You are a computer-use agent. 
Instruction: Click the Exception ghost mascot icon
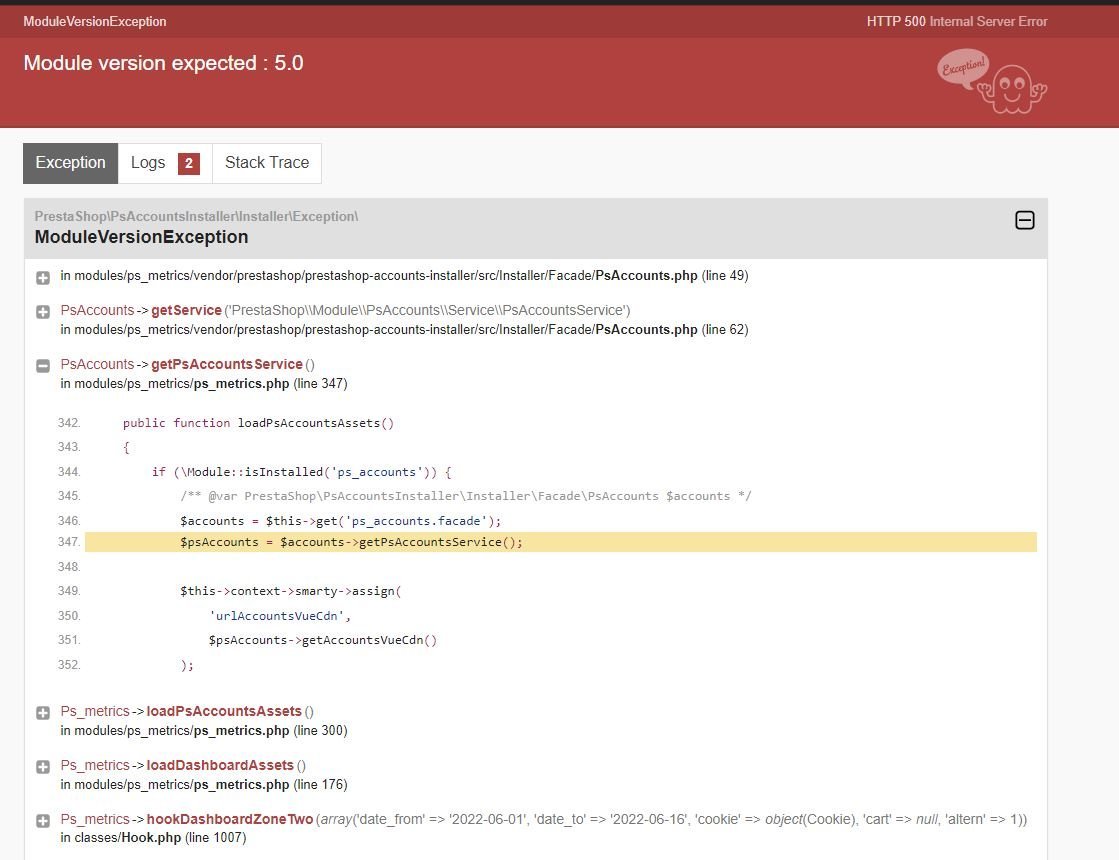pos(991,81)
